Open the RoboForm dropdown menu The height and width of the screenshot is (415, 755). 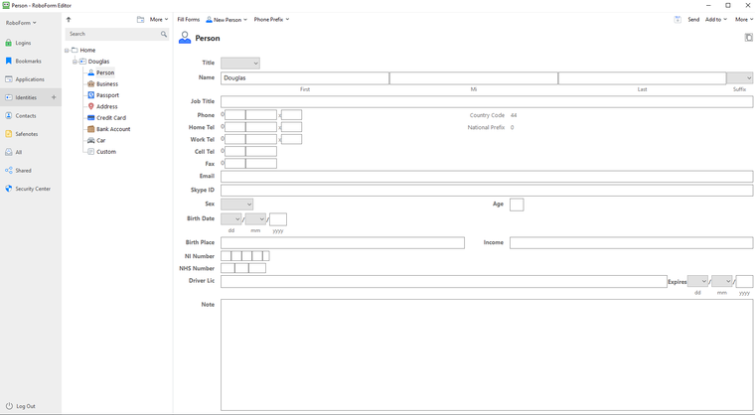(21, 23)
